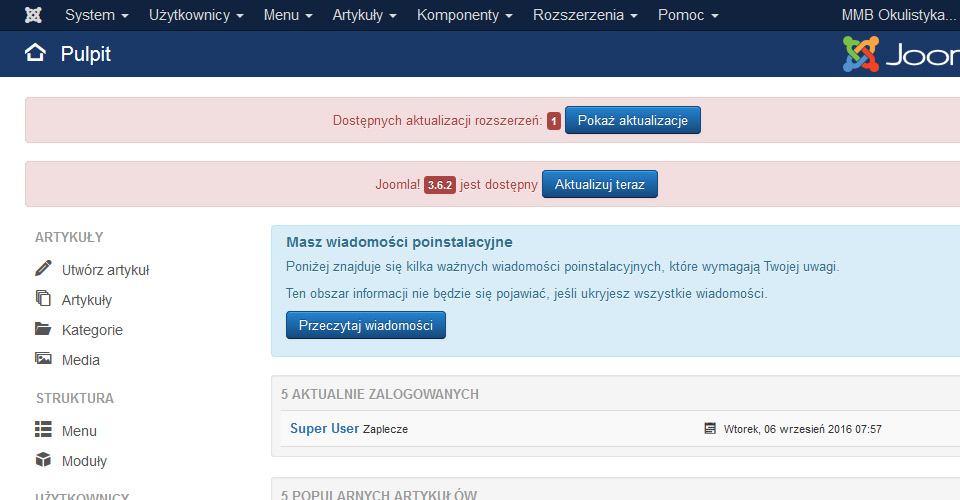
Task: Click the Zaplecze label next to Super User
Action: [385, 430]
